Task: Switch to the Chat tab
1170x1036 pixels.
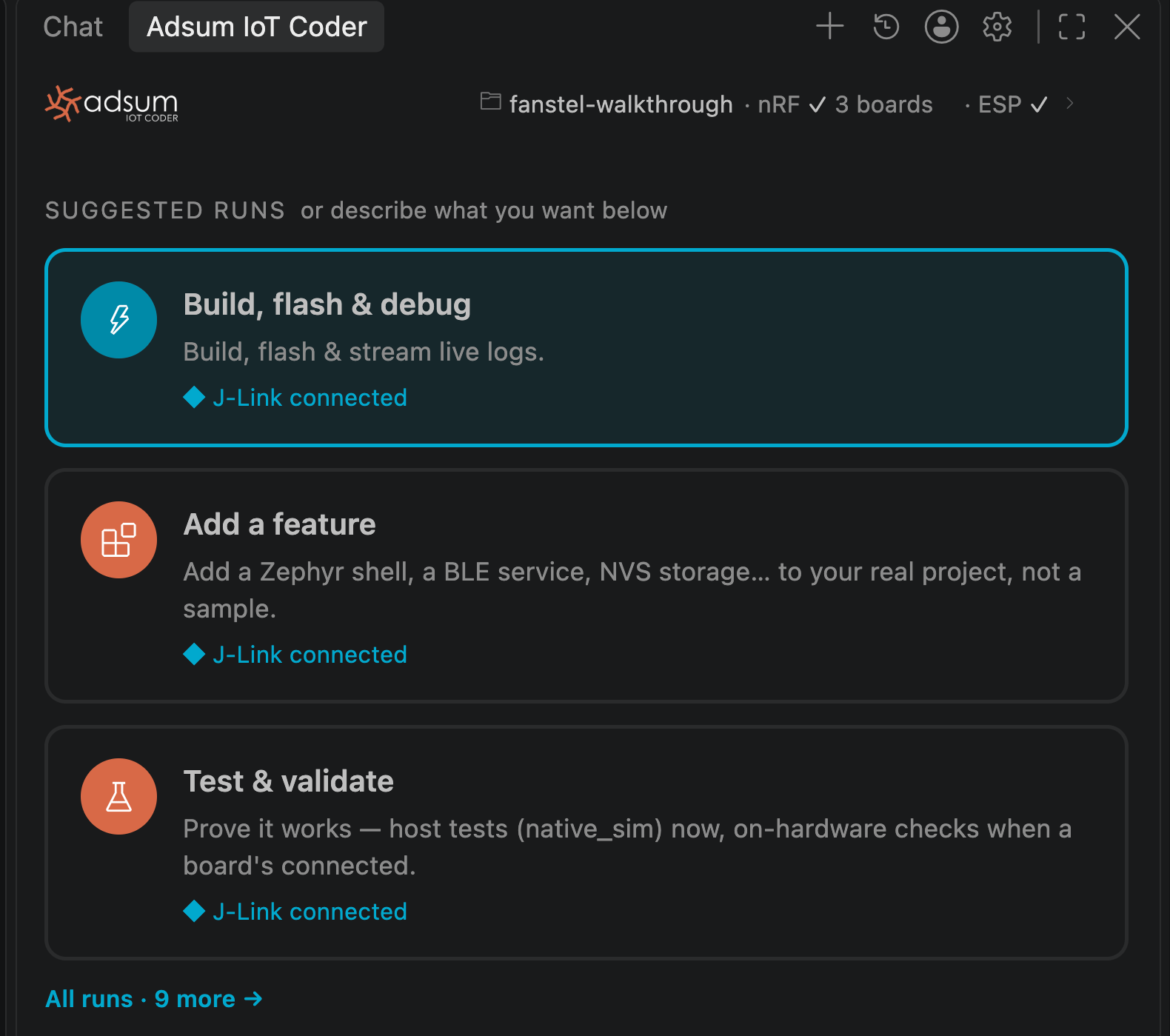Action: pos(73,27)
